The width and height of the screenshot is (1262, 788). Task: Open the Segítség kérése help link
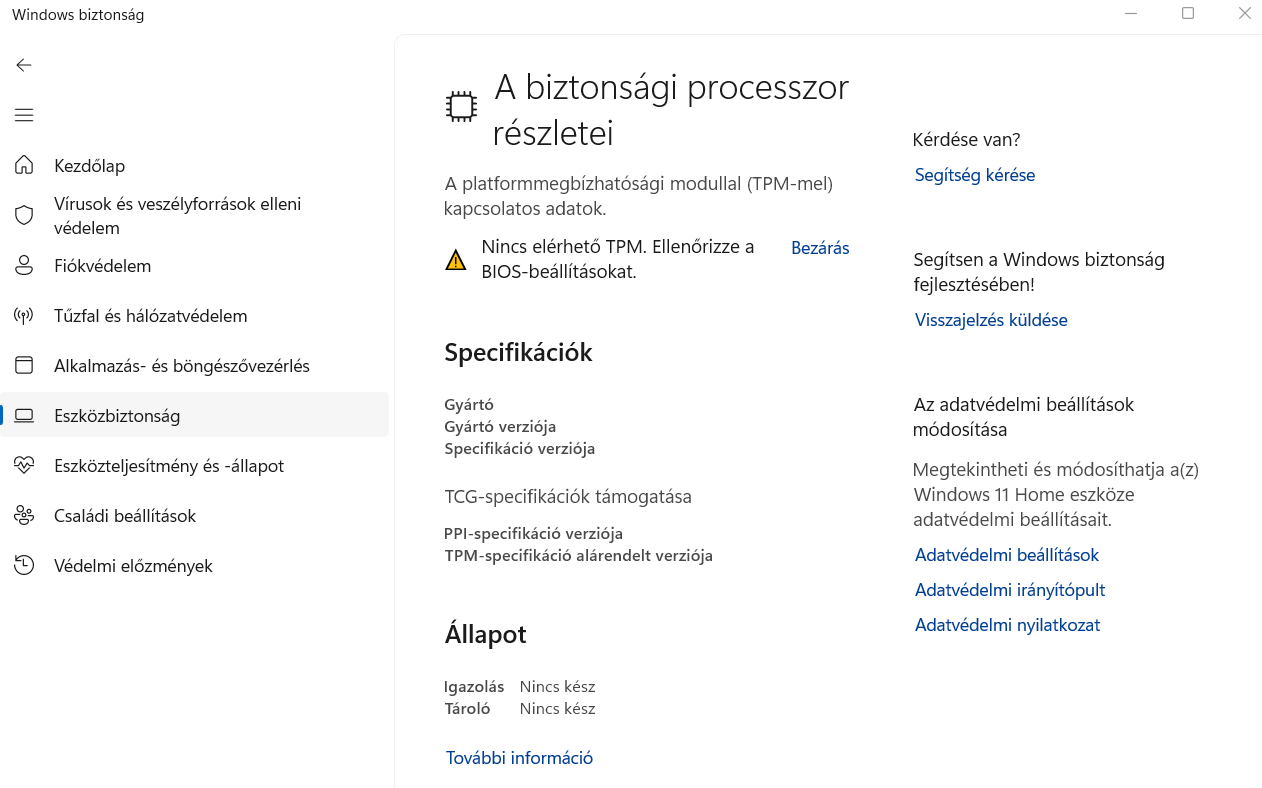[974, 175]
